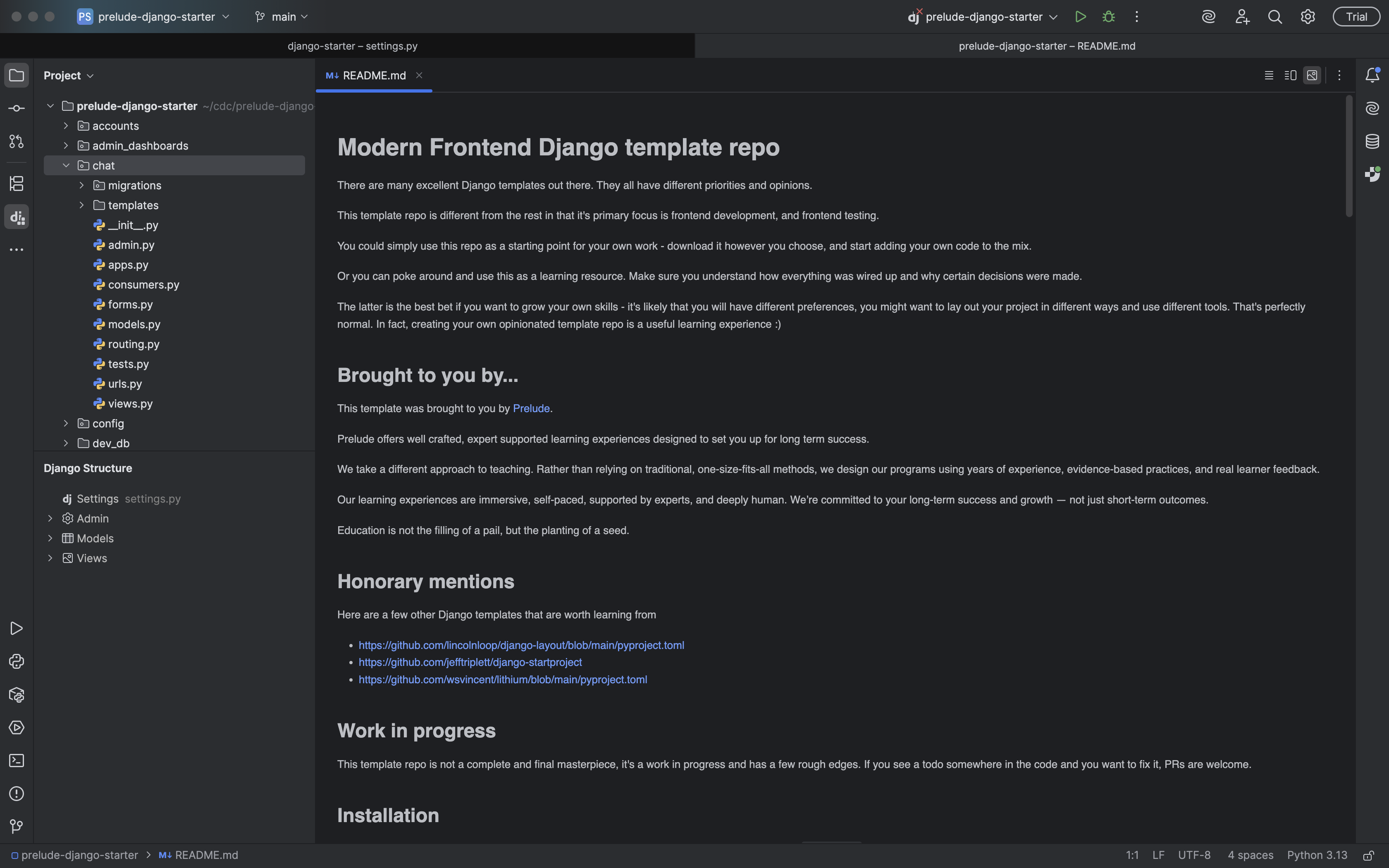The height and width of the screenshot is (868, 1389).
Task: Open the Terminal tool window icon
Action: (x=17, y=761)
